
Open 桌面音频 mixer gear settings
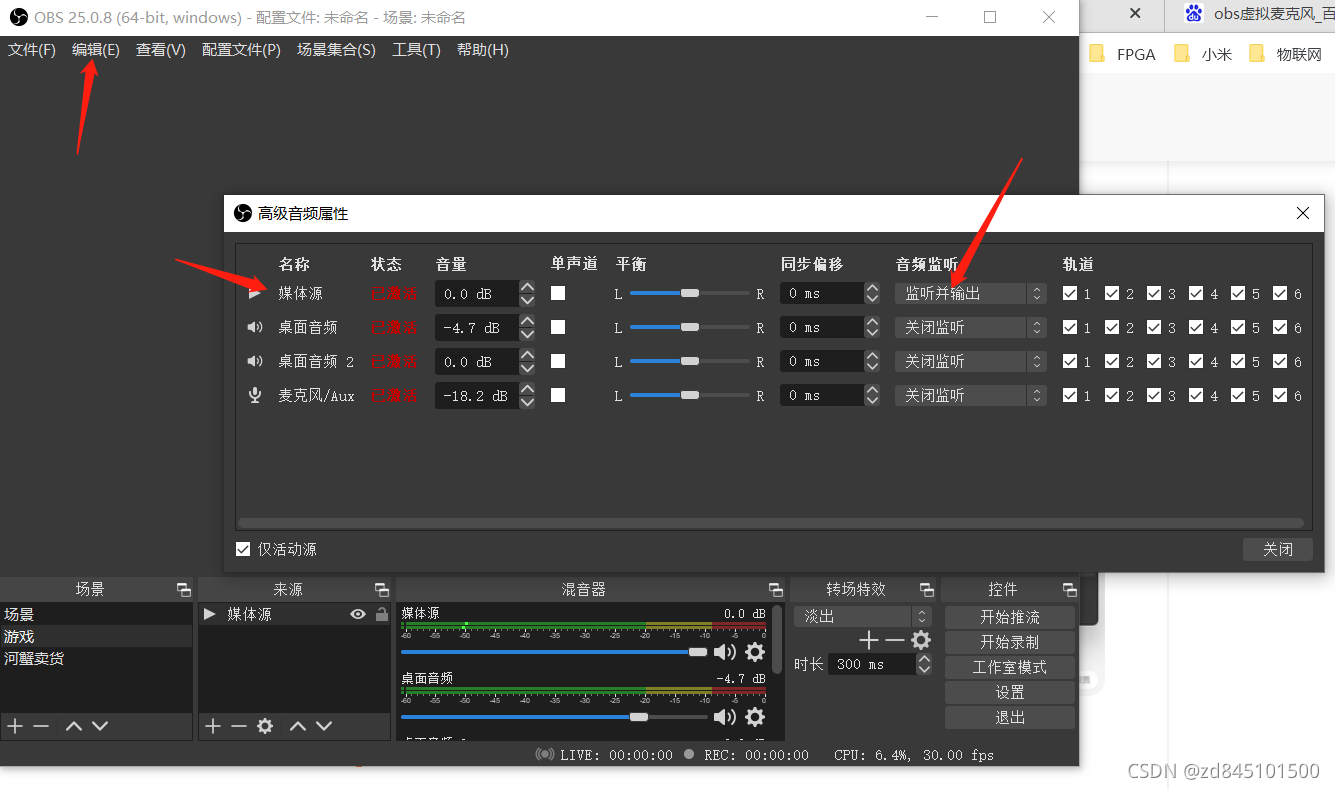point(755,717)
